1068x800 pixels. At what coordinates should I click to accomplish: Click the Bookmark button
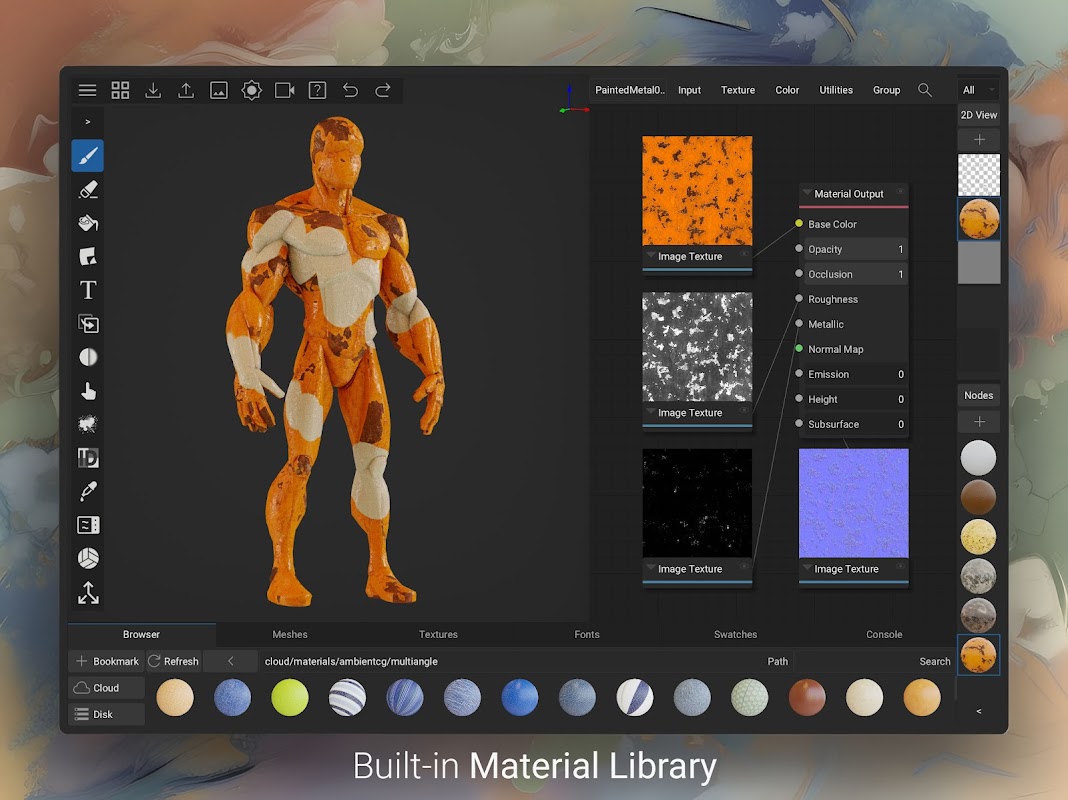point(106,661)
